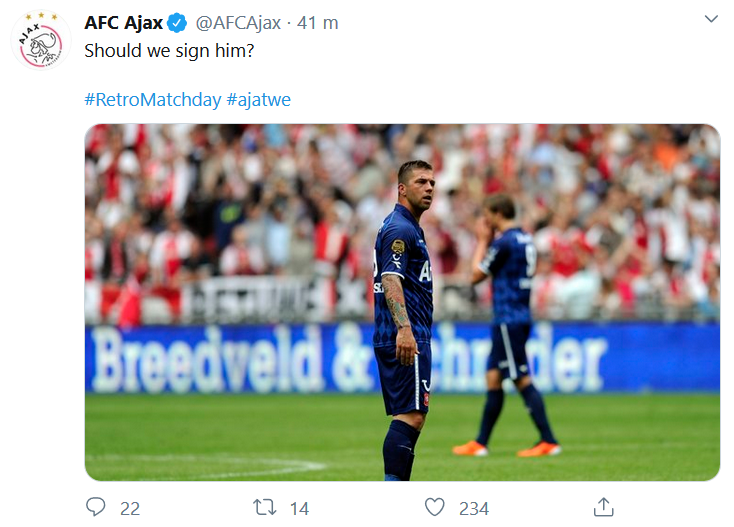
Task: Like the tweet with the heart icon
Action: [434, 508]
